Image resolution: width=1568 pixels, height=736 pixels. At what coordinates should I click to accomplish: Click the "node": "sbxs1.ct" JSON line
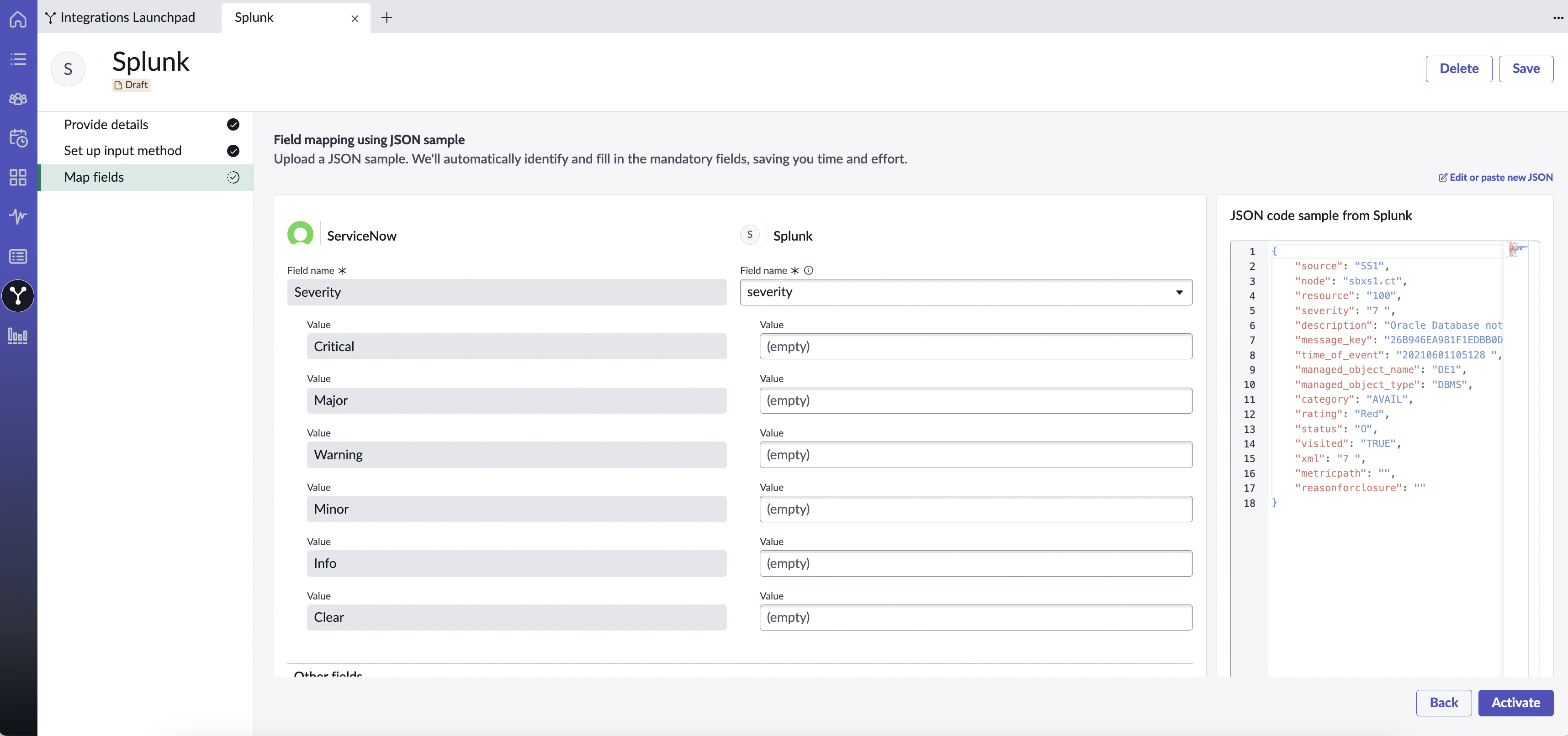coord(1351,281)
